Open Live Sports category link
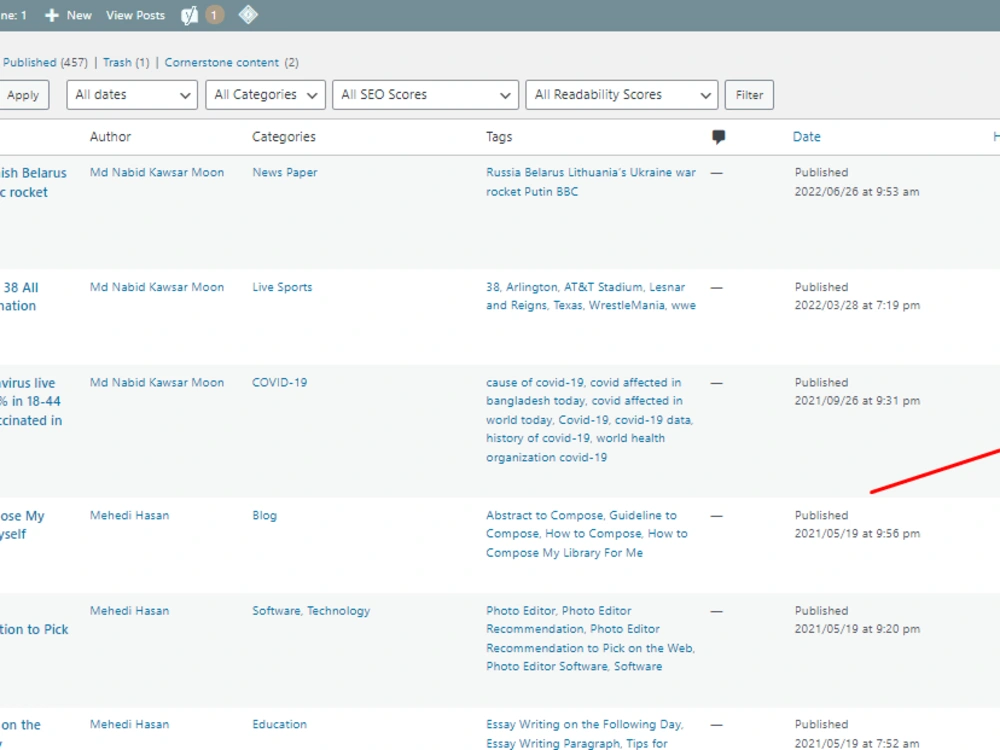 click(282, 287)
